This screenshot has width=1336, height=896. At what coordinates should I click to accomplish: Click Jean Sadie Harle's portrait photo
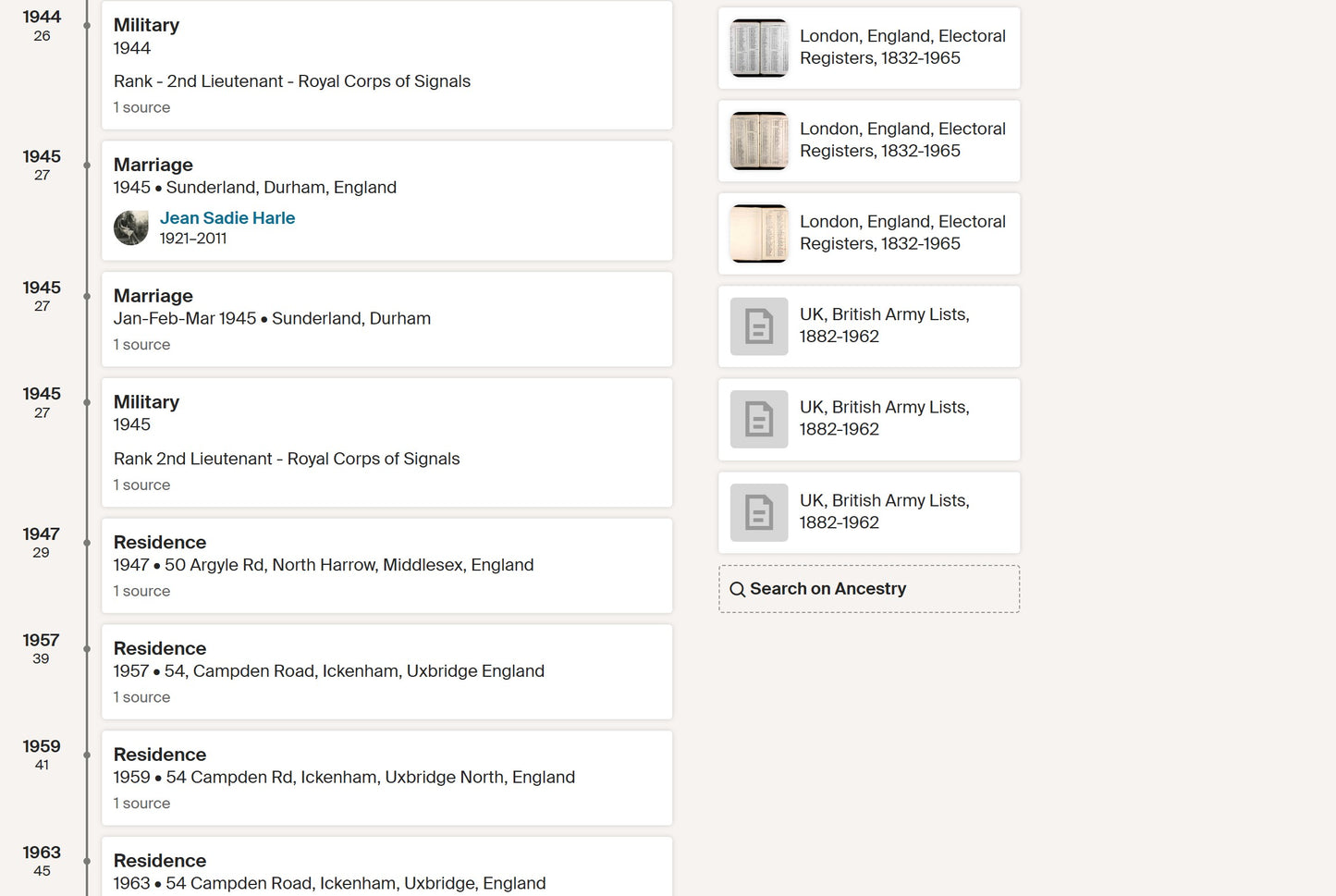pyautogui.click(x=131, y=227)
